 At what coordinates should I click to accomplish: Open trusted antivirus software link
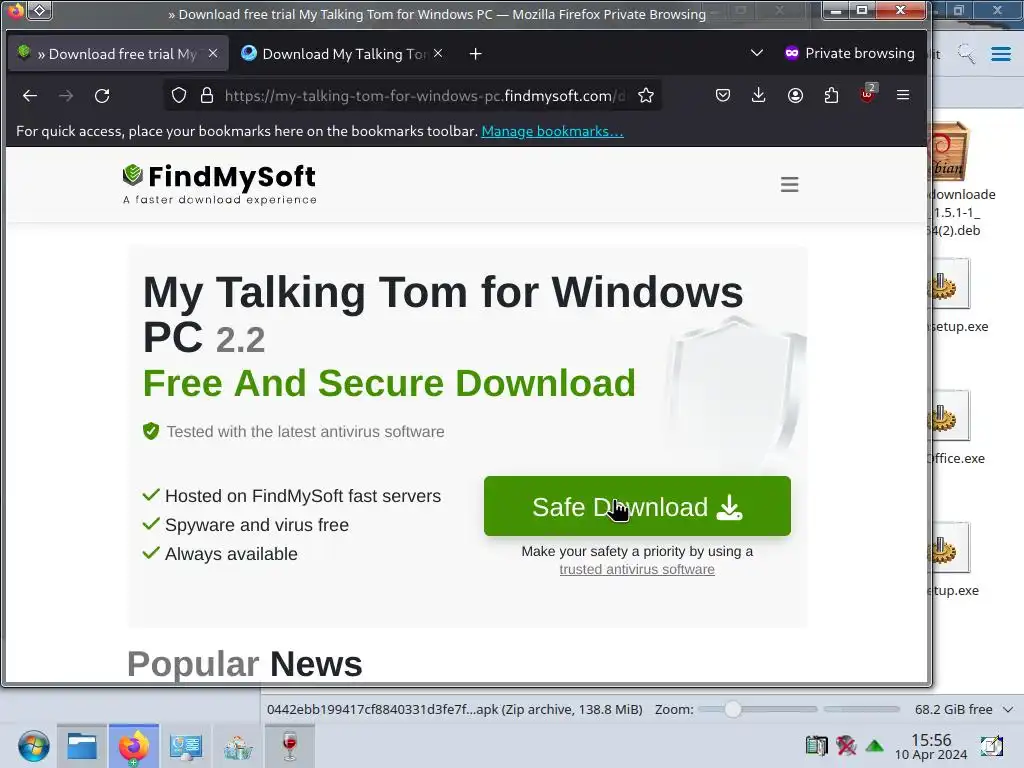(637, 569)
